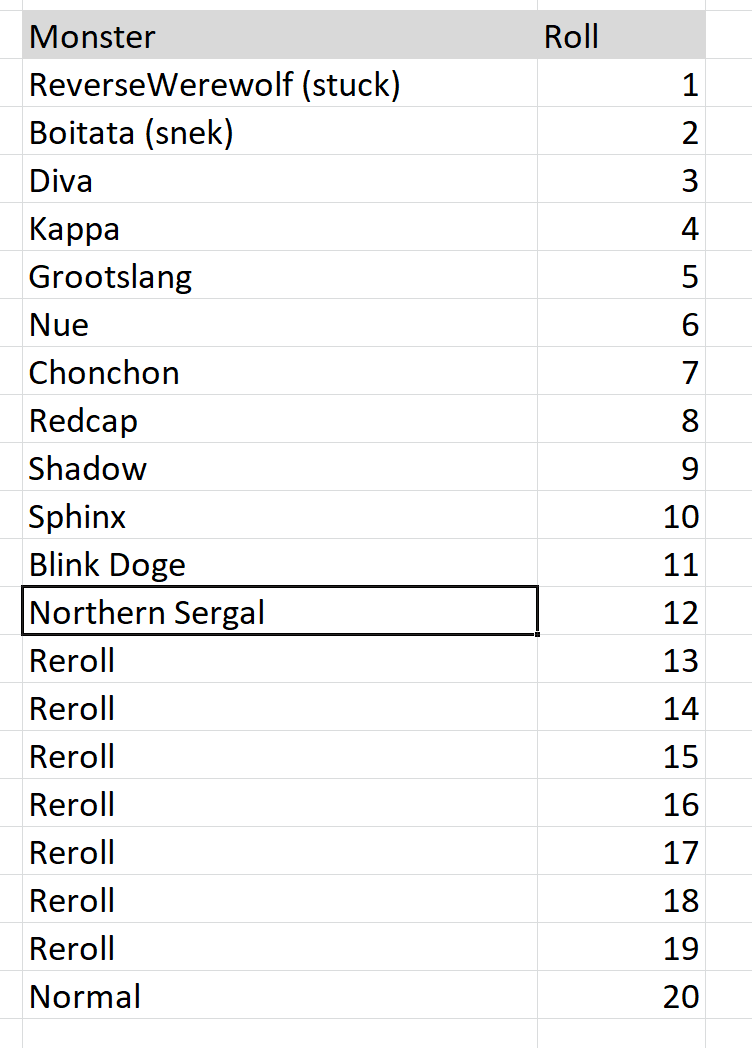The image size is (752, 1048).
Task: Select the Sphinx cell
Action: pyautogui.click(x=280, y=517)
